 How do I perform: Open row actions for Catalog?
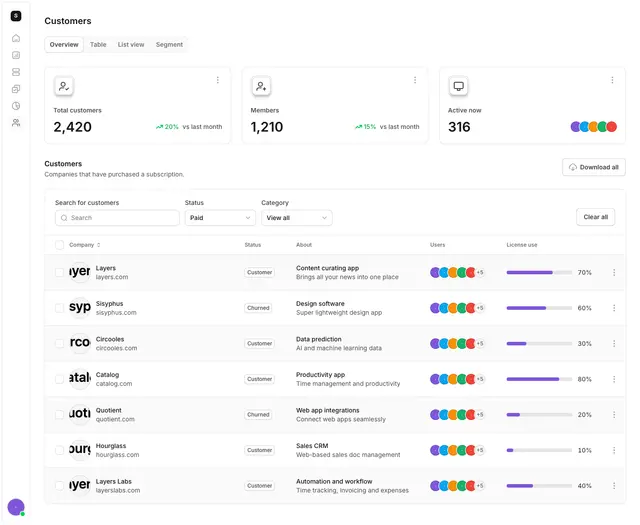[614, 379]
